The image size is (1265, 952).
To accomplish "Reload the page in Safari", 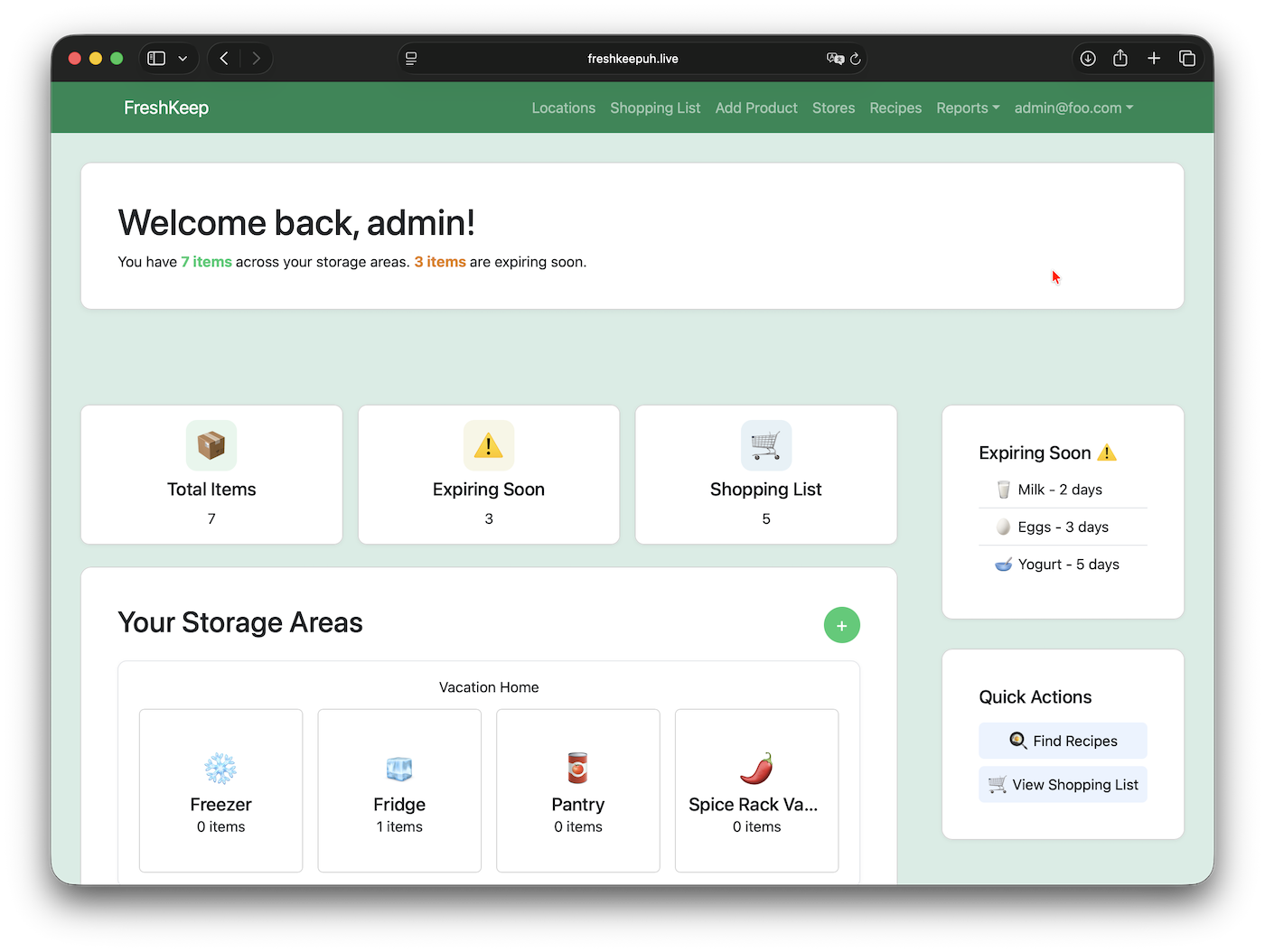I will pos(856,59).
